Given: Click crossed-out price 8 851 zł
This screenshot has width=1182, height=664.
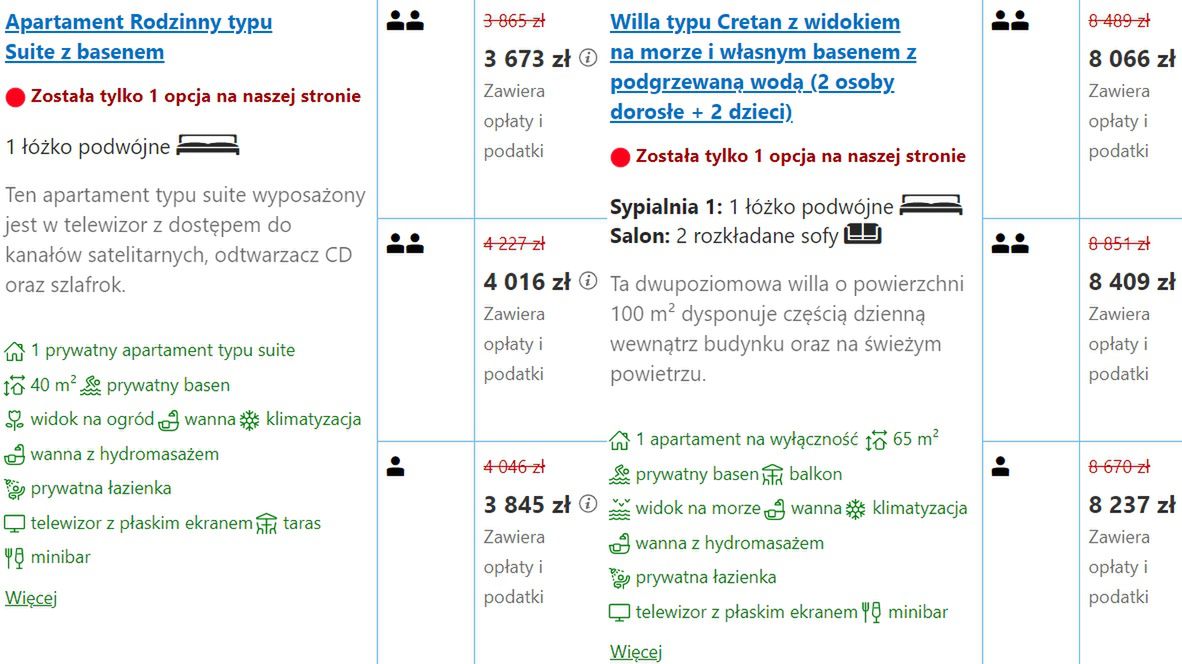Looking at the screenshot, I should 1119,244.
